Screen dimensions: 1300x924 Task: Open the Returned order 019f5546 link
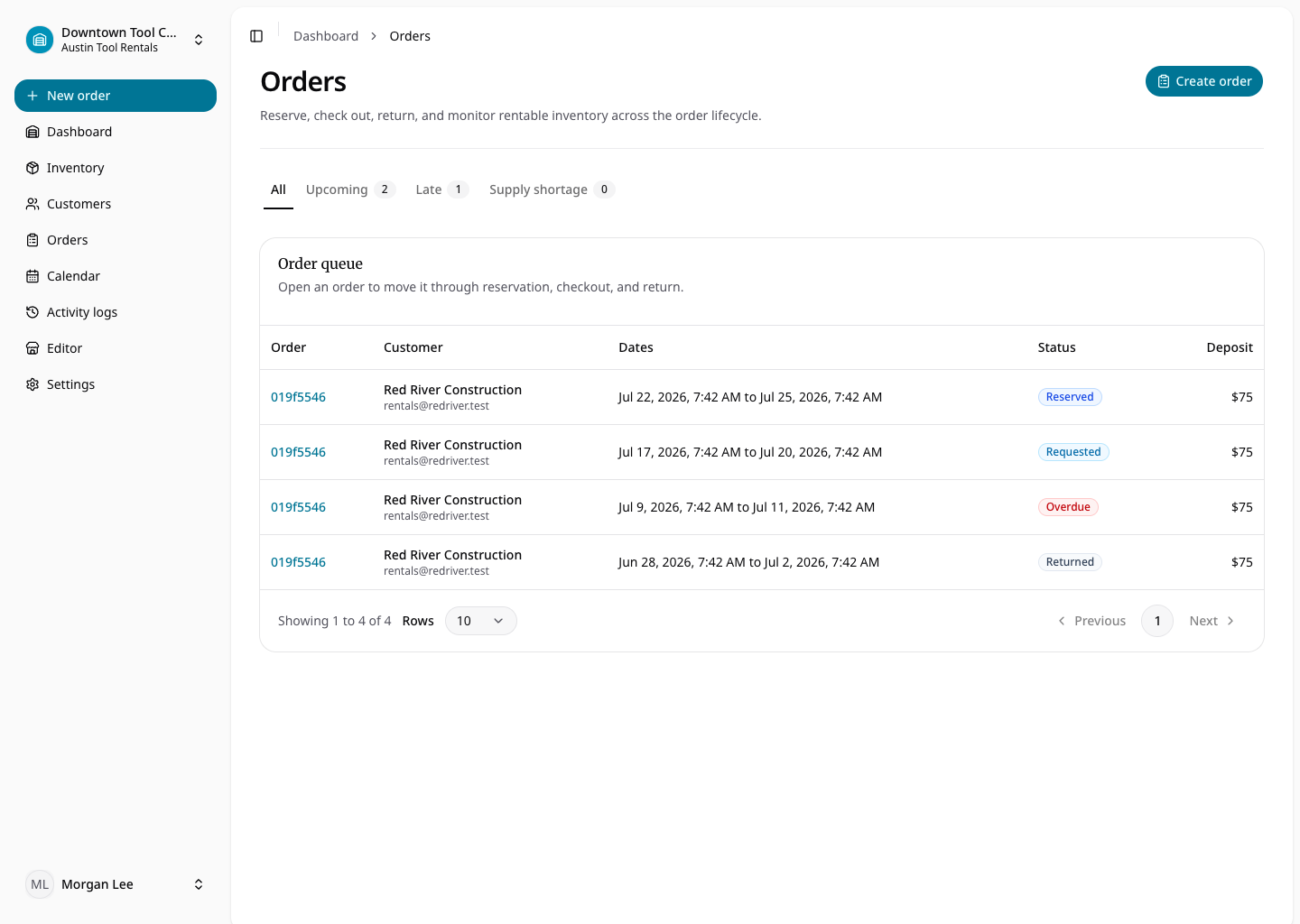(298, 562)
